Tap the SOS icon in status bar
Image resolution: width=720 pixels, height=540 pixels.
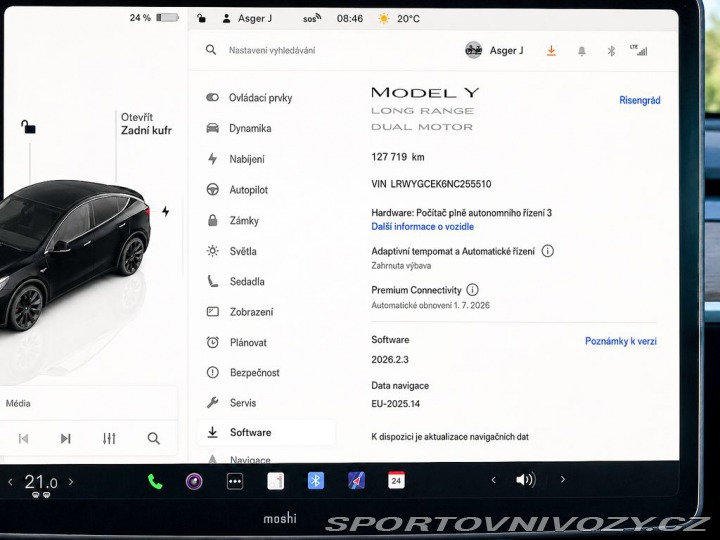[x=312, y=18]
